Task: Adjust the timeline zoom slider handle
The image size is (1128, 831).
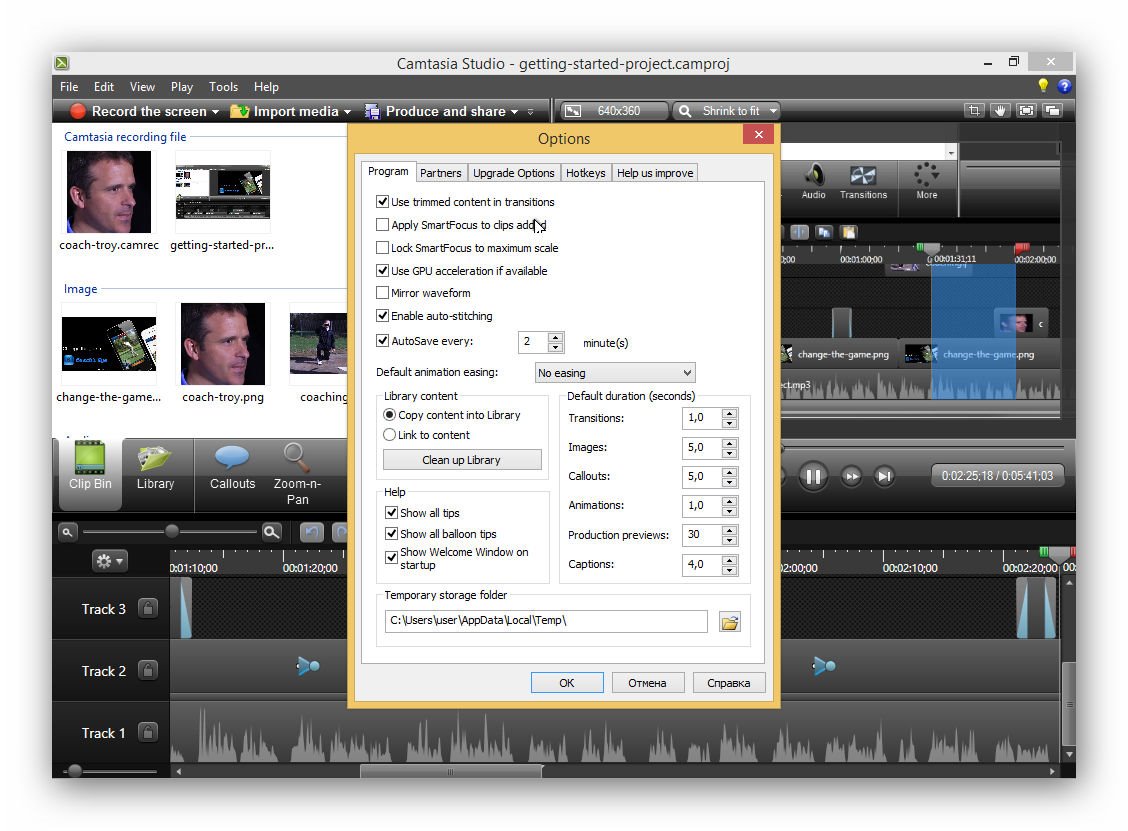Action: click(x=171, y=532)
